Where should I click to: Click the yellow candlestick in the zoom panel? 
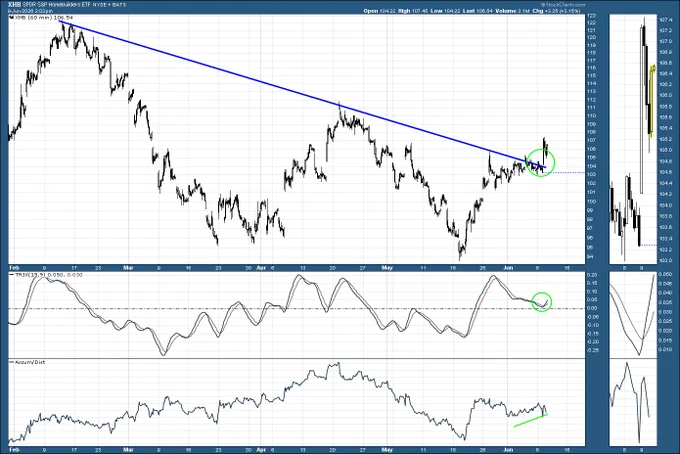pos(651,101)
